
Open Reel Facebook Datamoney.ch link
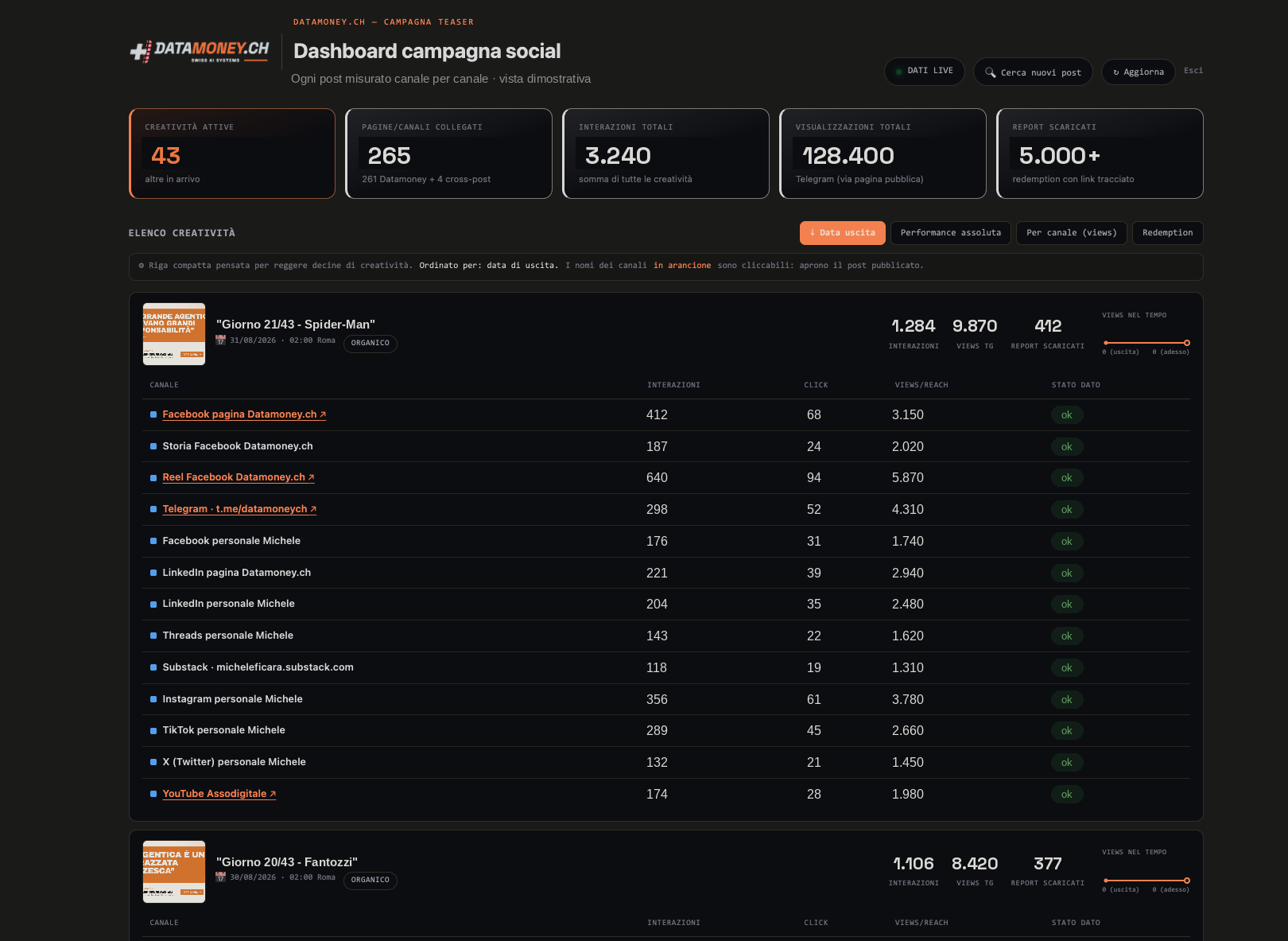(x=239, y=477)
